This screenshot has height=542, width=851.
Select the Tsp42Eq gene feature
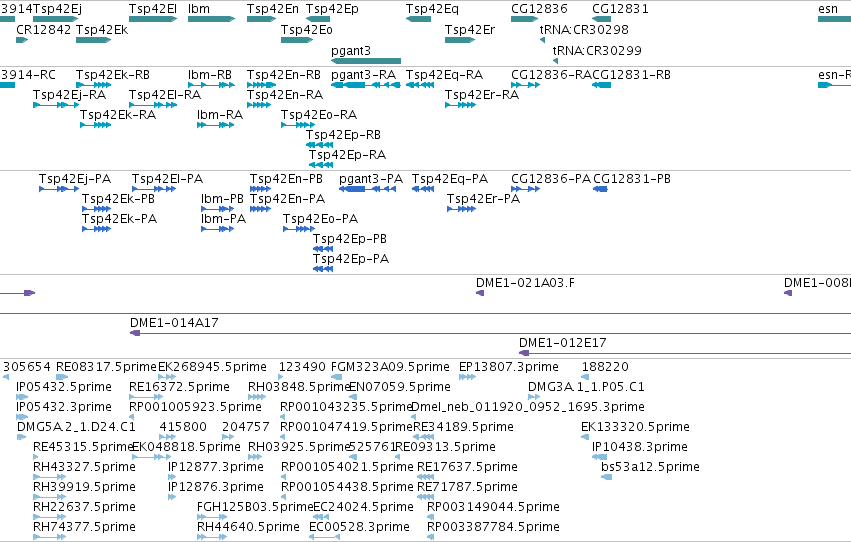418,19
